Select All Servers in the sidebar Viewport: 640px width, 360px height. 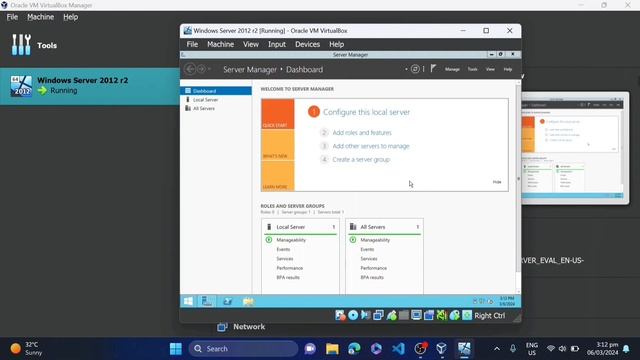(204, 109)
